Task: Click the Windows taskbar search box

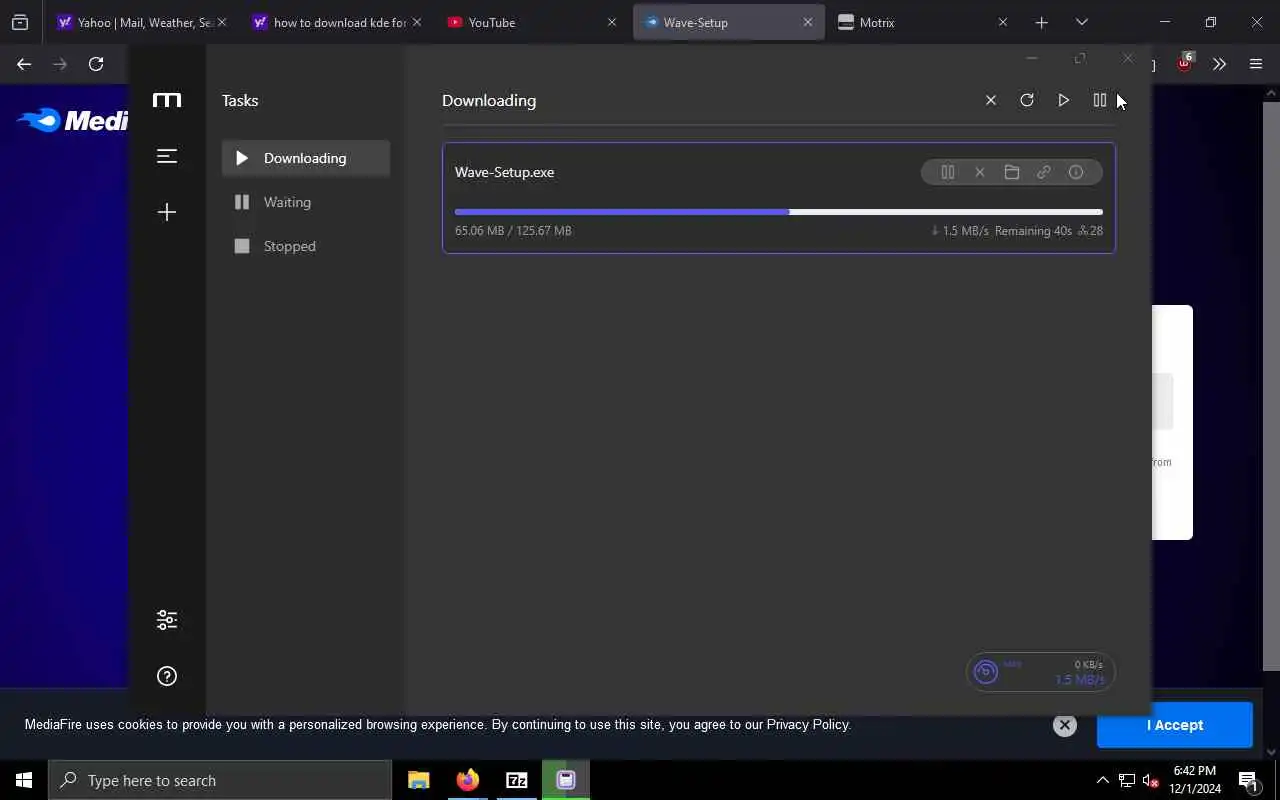Action: (220, 780)
